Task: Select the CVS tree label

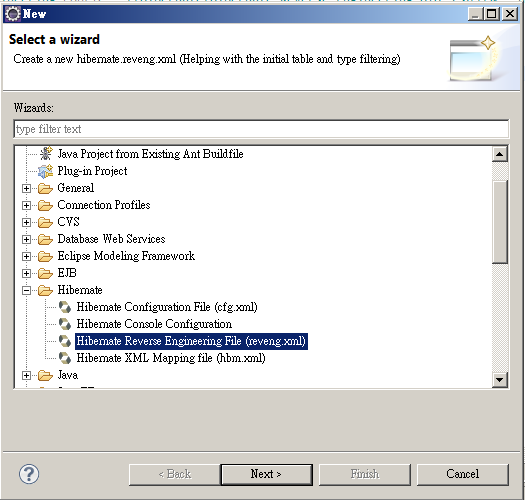Action: pos(68,222)
